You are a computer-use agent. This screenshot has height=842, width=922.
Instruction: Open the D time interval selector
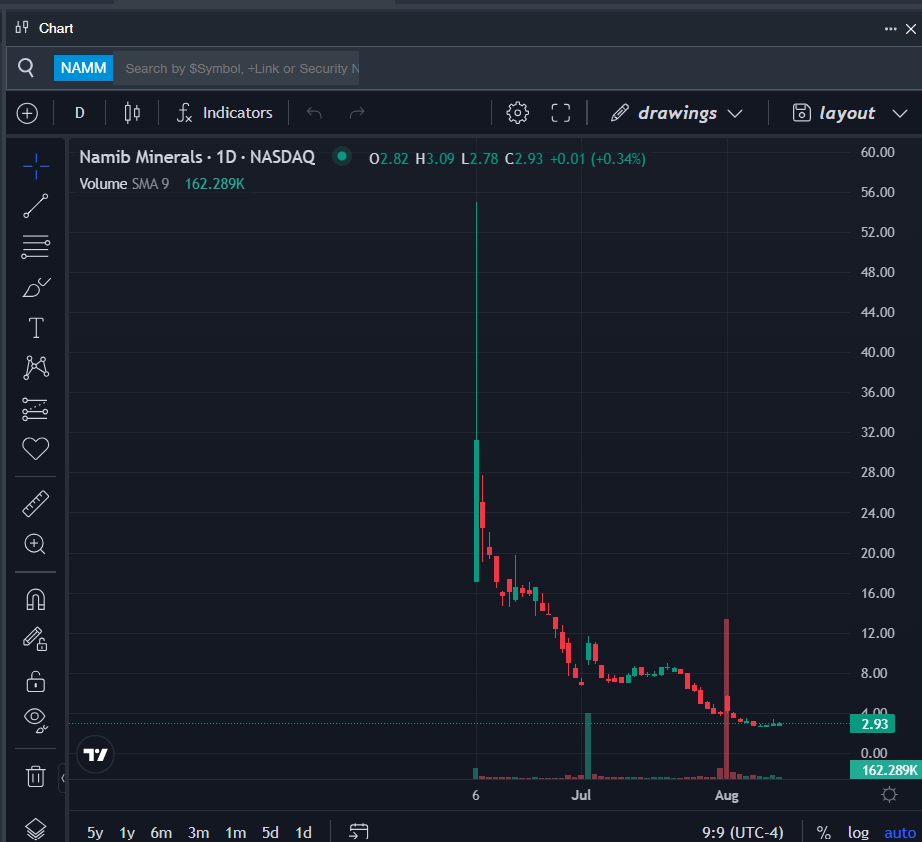pyautogui.click(x=80, y=113)
